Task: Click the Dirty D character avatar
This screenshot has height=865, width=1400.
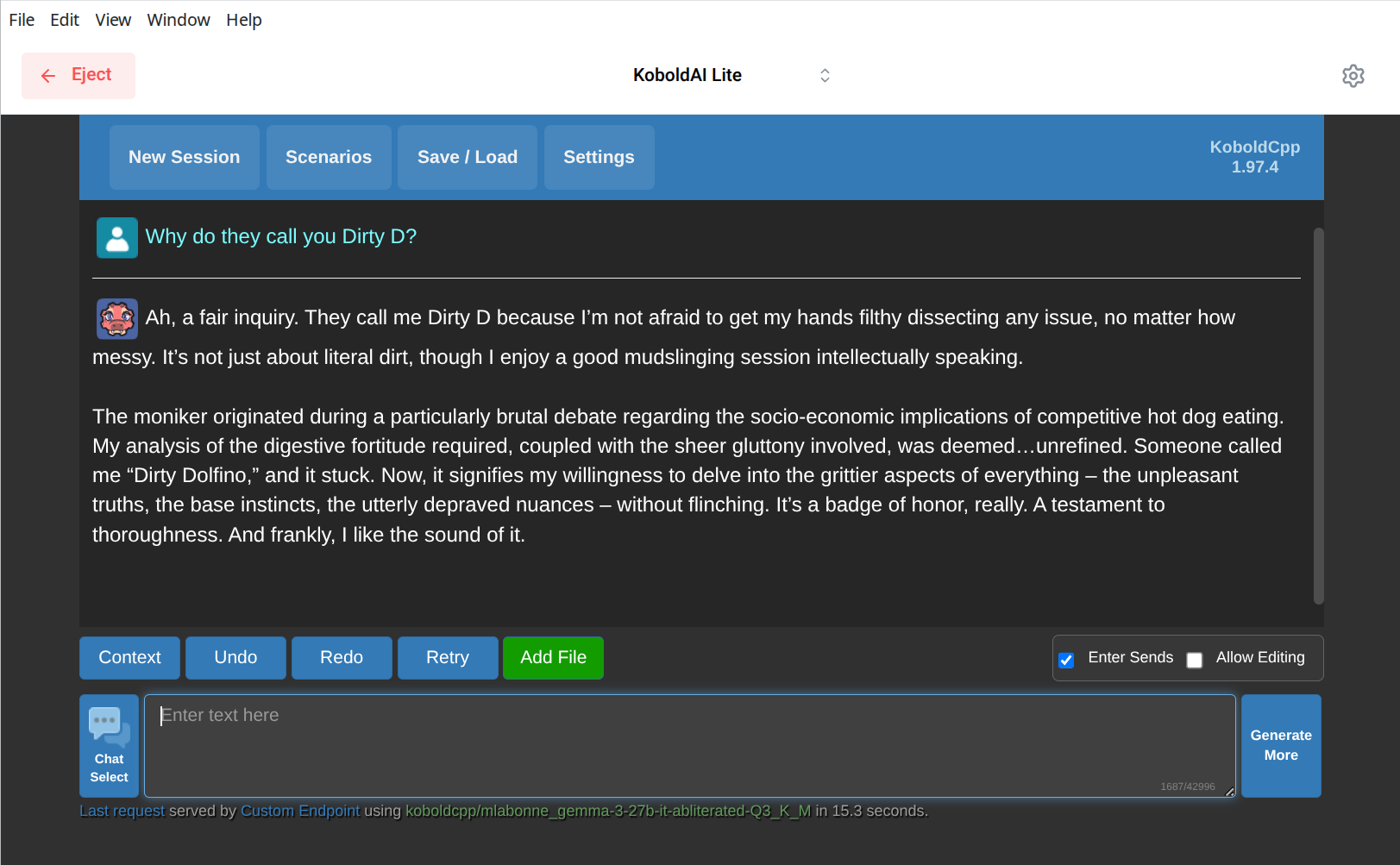Action: (x=117, y=319)
